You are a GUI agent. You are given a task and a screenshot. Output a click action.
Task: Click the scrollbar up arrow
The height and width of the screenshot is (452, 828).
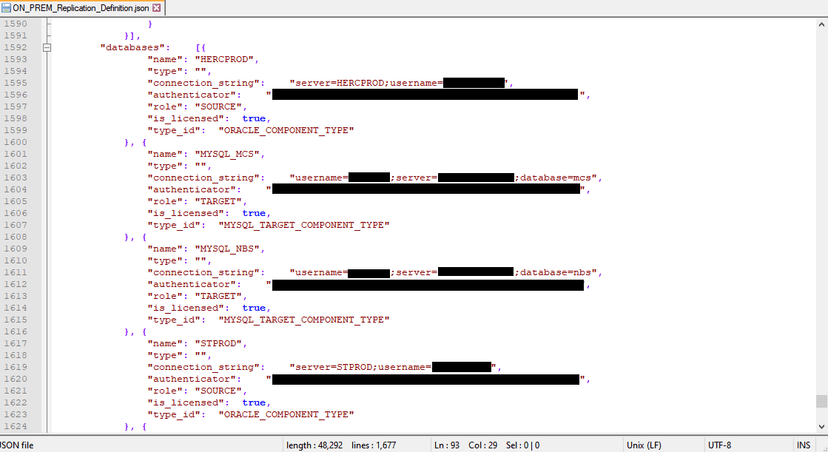click(x=821, y=24)
